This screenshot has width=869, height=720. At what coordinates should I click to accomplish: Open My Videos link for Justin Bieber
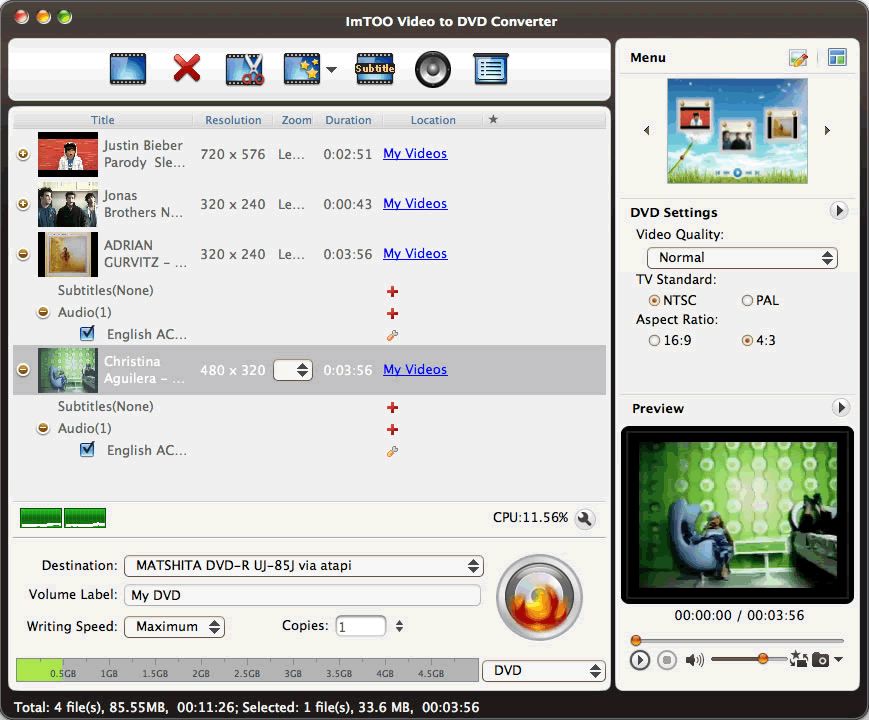click(x=415, y=154)
